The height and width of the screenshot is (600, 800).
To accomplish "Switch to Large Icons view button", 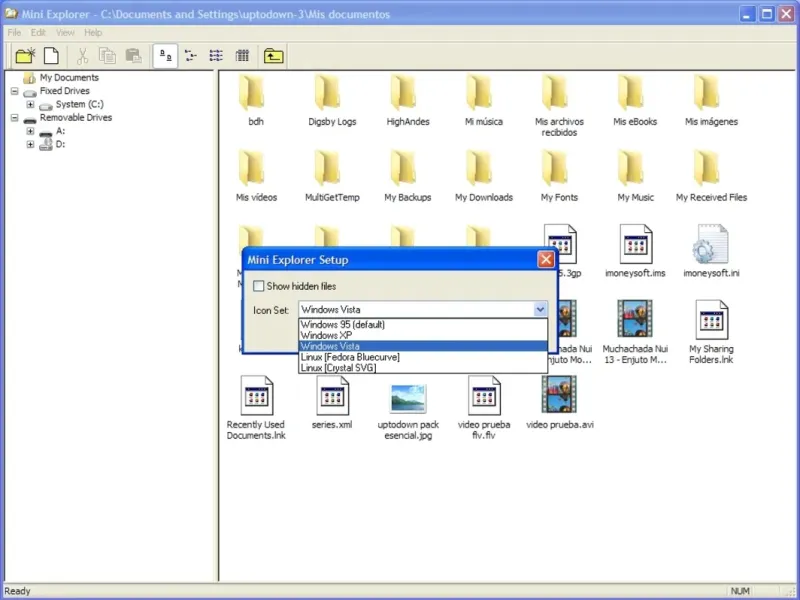I will coord(165,56).
